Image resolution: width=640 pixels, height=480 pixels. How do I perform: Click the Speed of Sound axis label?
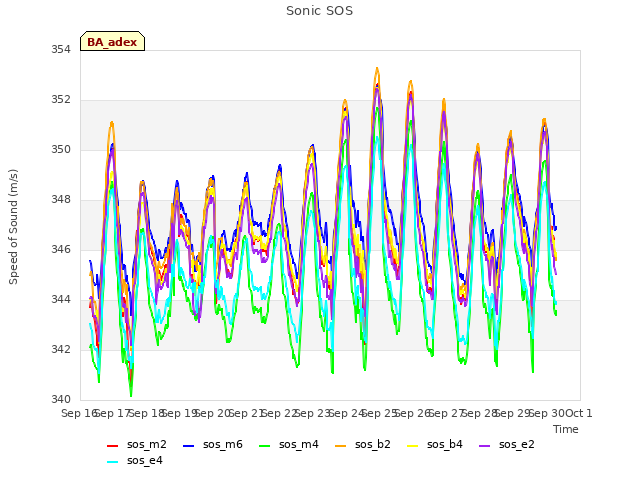[x=13, y=227]
